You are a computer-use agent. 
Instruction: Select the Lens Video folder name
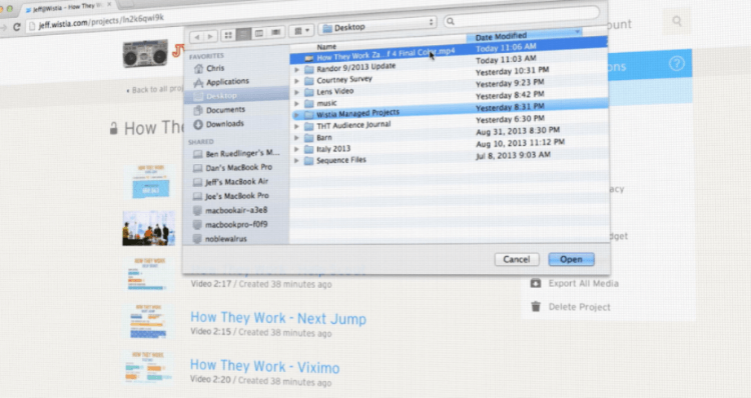point(335,91)
